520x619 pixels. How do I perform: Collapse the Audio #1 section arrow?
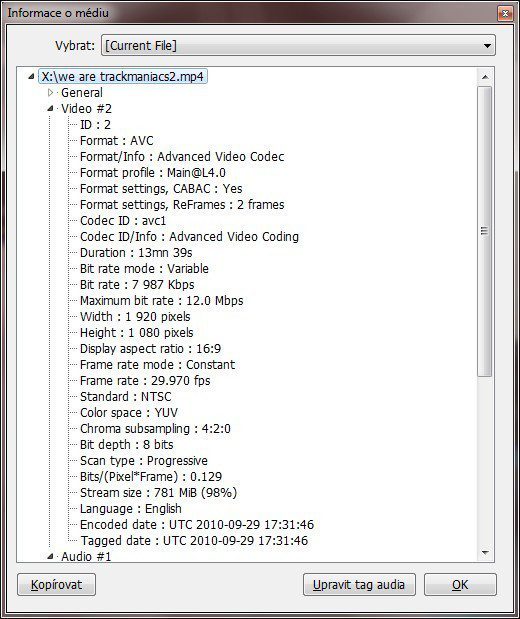pos(50,557)
